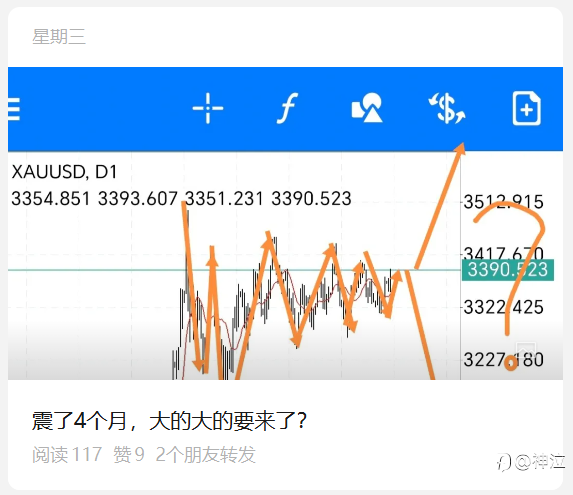The image size is (573, 495).
Task: Select the XAUUSD, D1 chart label
Action: [64, 172]
